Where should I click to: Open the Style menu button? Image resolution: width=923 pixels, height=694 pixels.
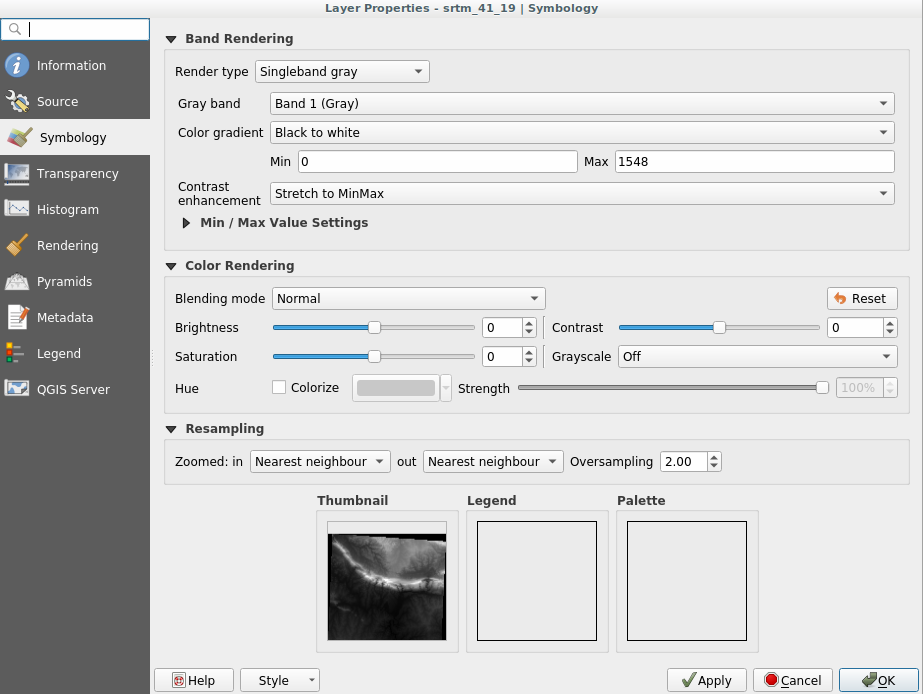(x=280, y=681)
